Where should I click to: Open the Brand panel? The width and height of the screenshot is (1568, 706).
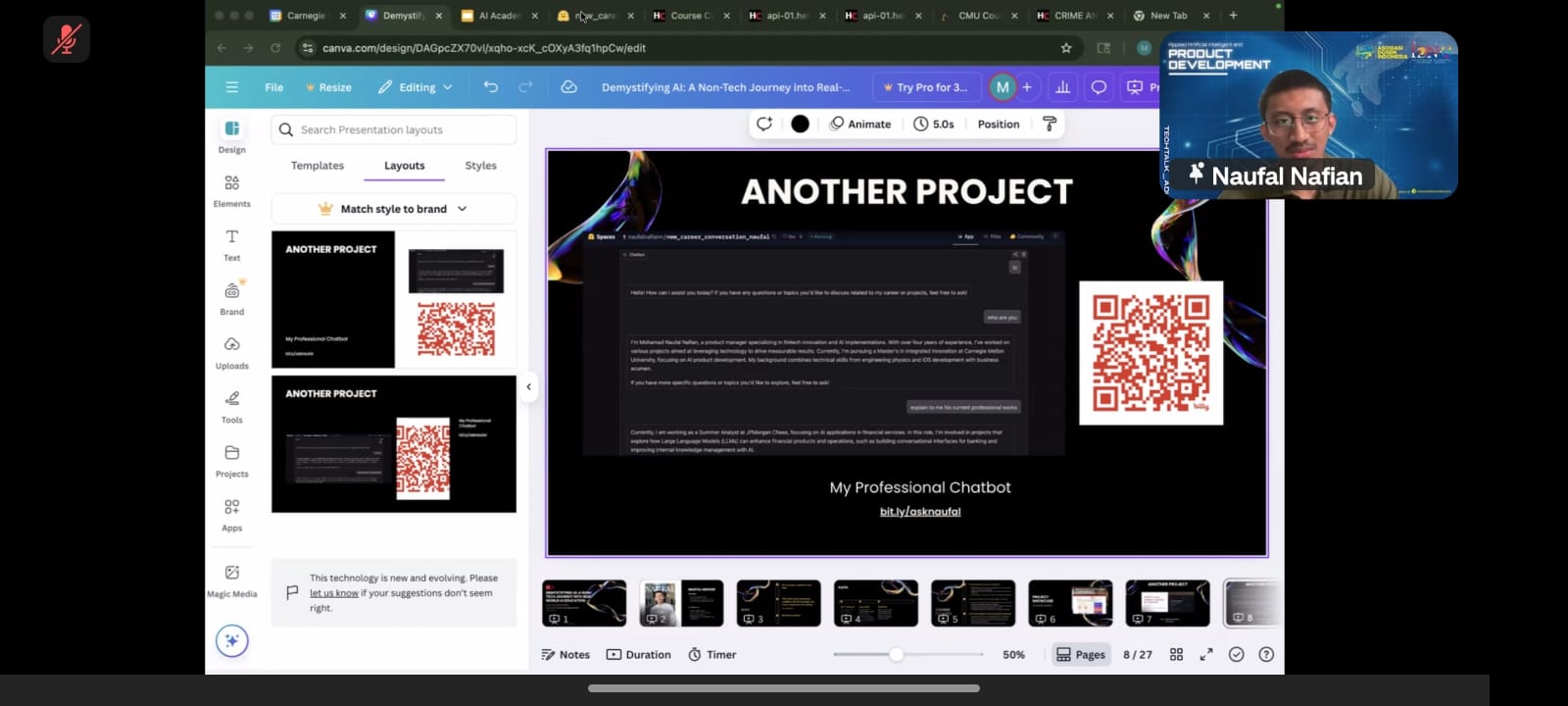[232, 298]
